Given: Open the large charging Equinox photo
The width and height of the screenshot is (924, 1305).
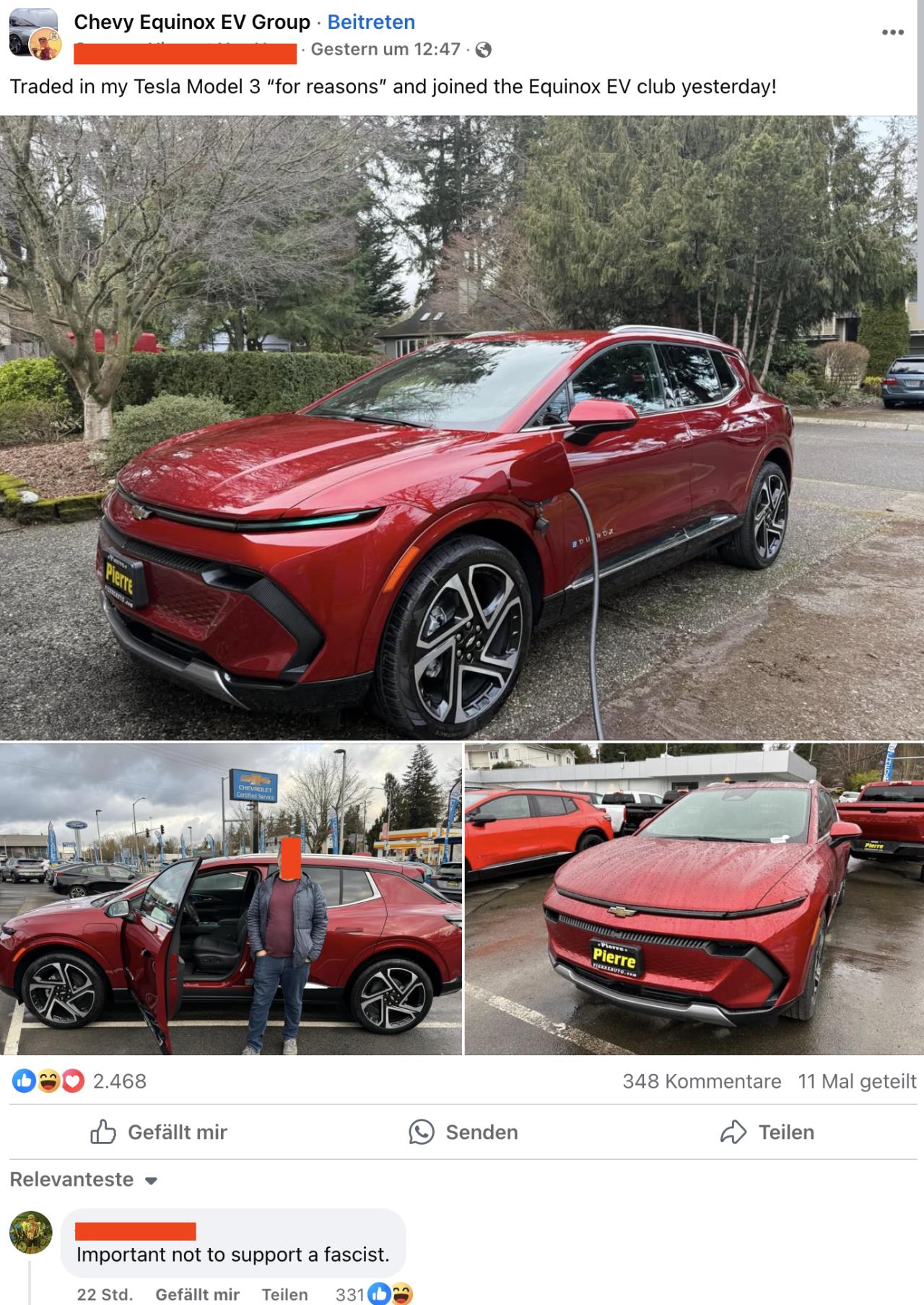Looking at the screenshot, I should pos(462,427).
